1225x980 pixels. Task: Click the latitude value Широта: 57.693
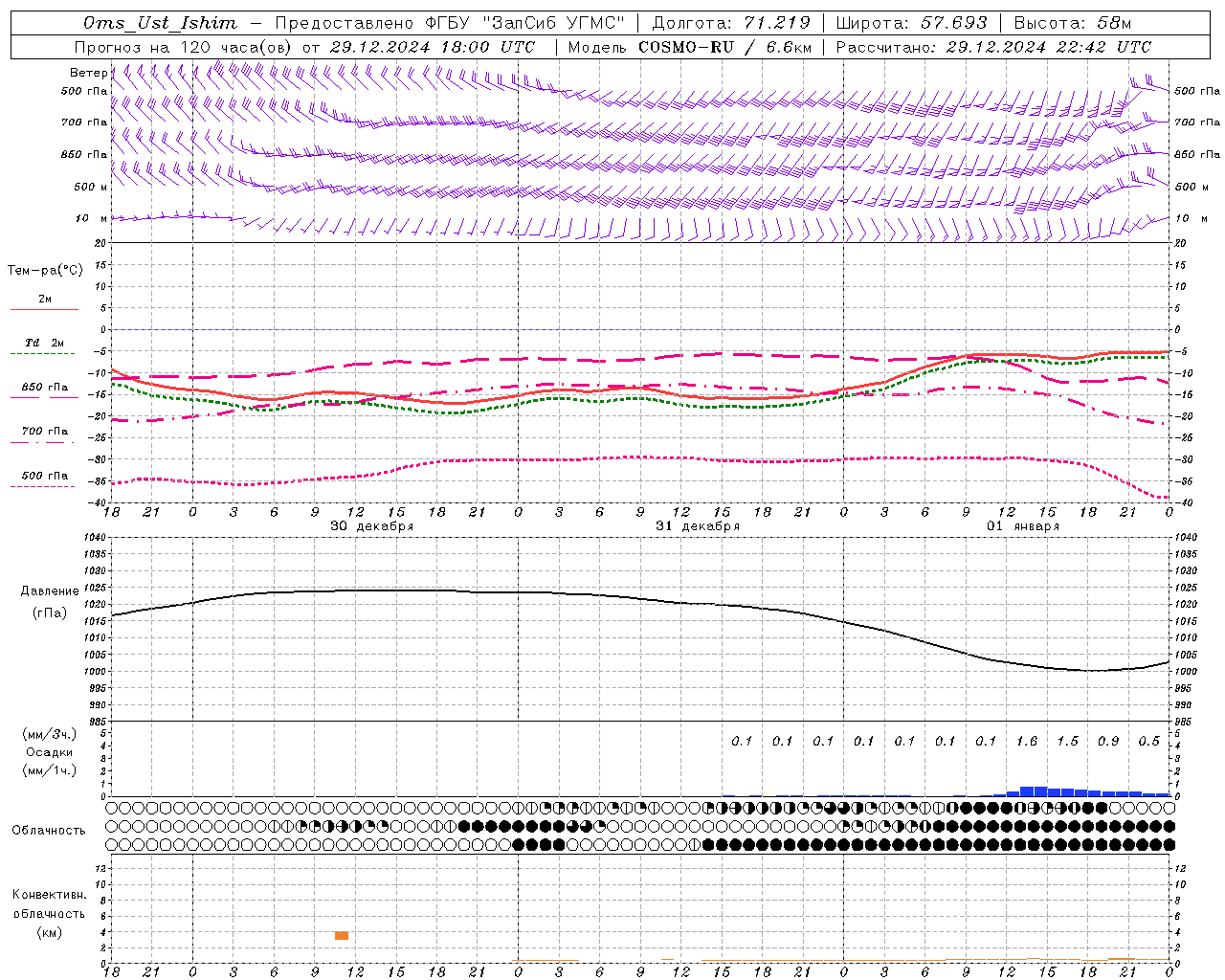point(911,23)
